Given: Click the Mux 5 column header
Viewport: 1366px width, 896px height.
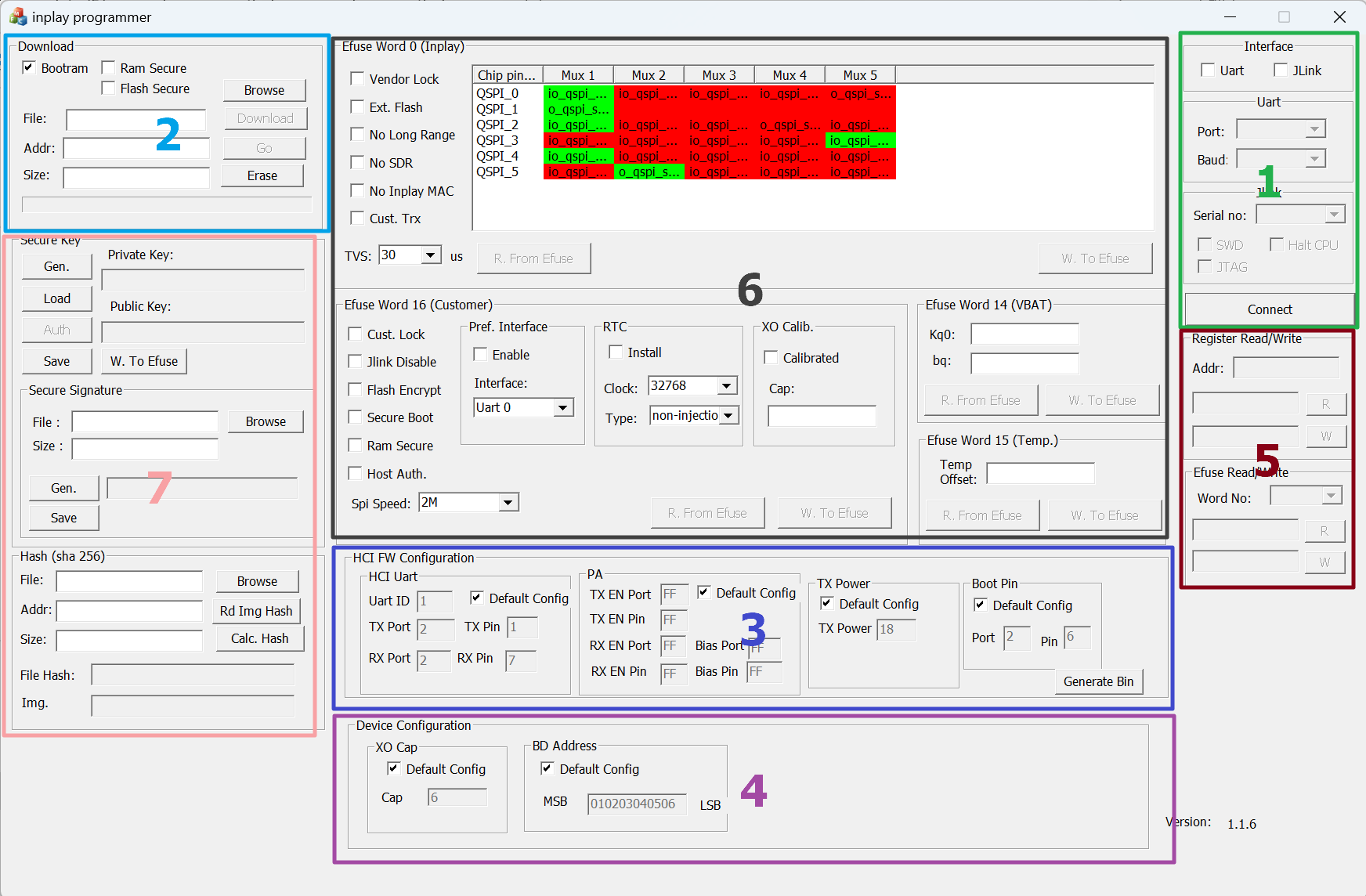Looking at the screenshot, I should click(860, 75).
